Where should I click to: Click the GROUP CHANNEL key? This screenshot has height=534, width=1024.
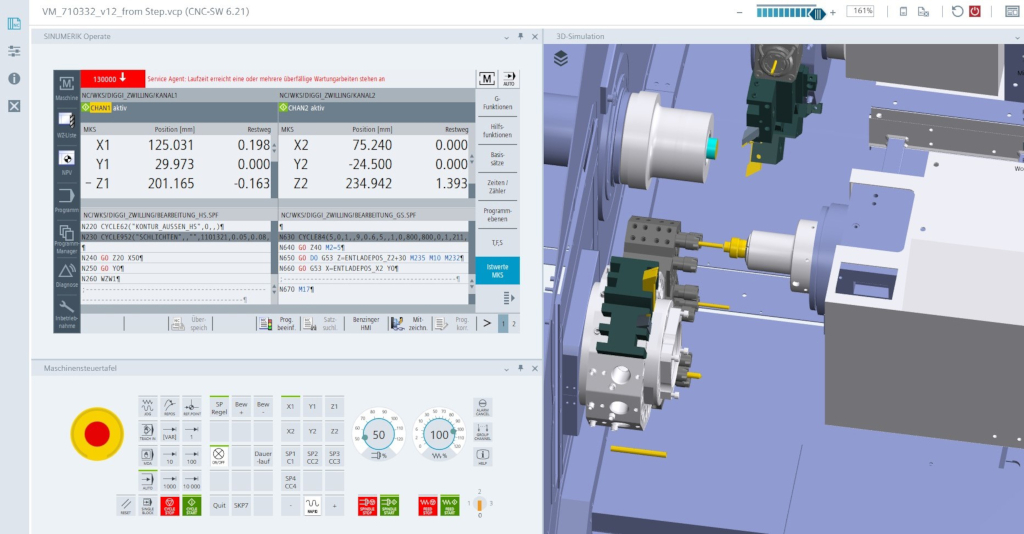pyautogui.click(x=483, y=432)
